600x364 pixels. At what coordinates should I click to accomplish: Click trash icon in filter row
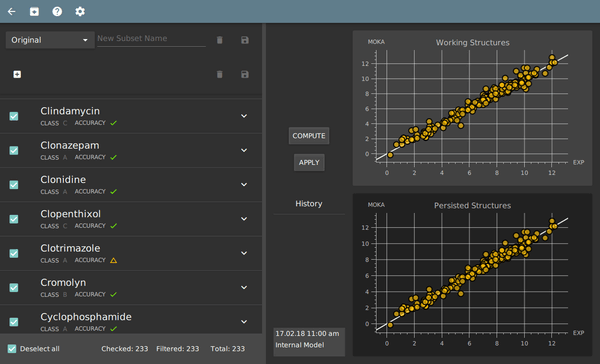click(220, 74)
